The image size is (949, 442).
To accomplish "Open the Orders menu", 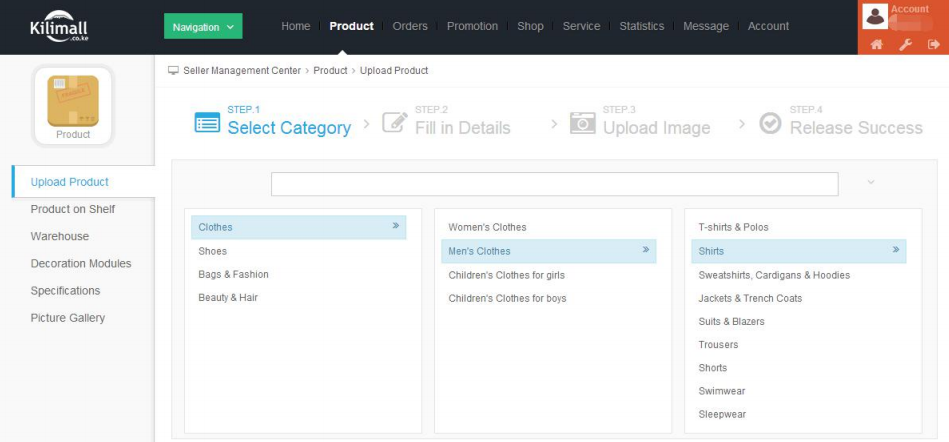I will (410, 26).
